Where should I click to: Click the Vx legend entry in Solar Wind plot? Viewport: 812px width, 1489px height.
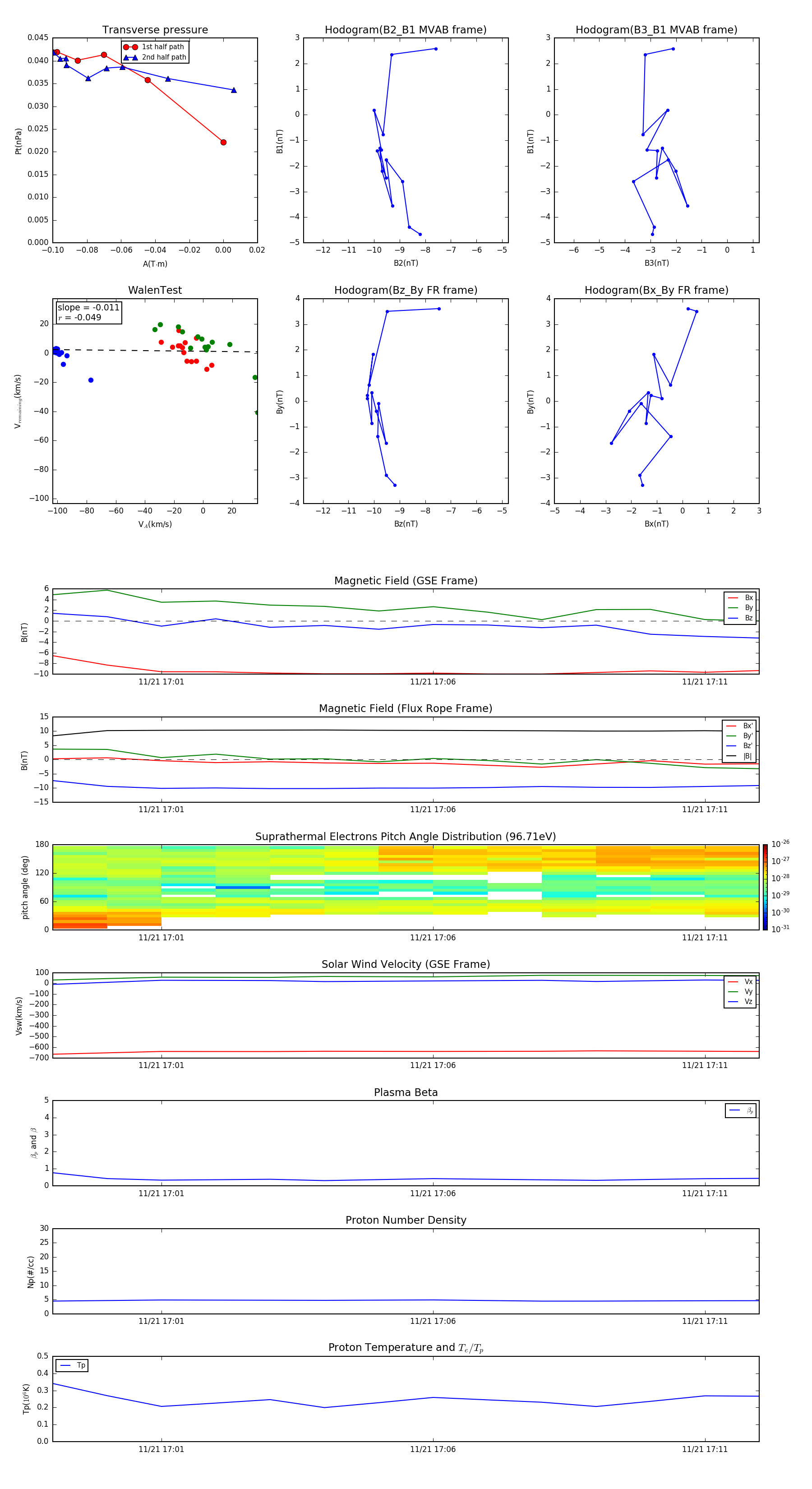(740, 981)
